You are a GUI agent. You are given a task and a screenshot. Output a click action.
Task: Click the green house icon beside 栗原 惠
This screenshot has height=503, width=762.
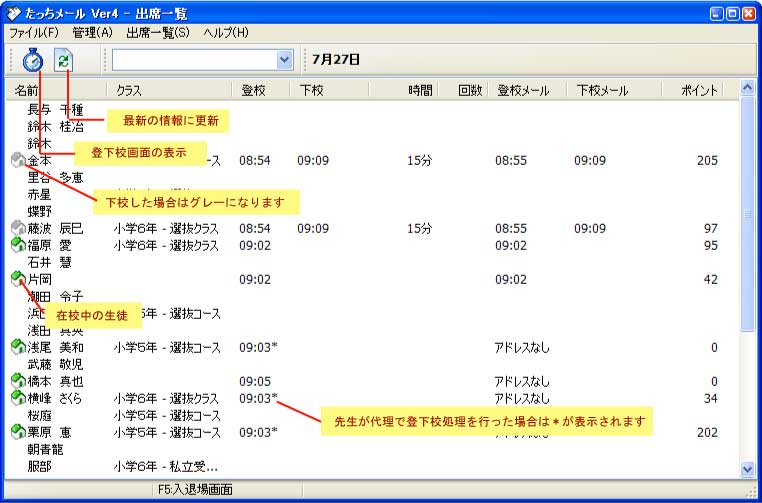[18, 432]
